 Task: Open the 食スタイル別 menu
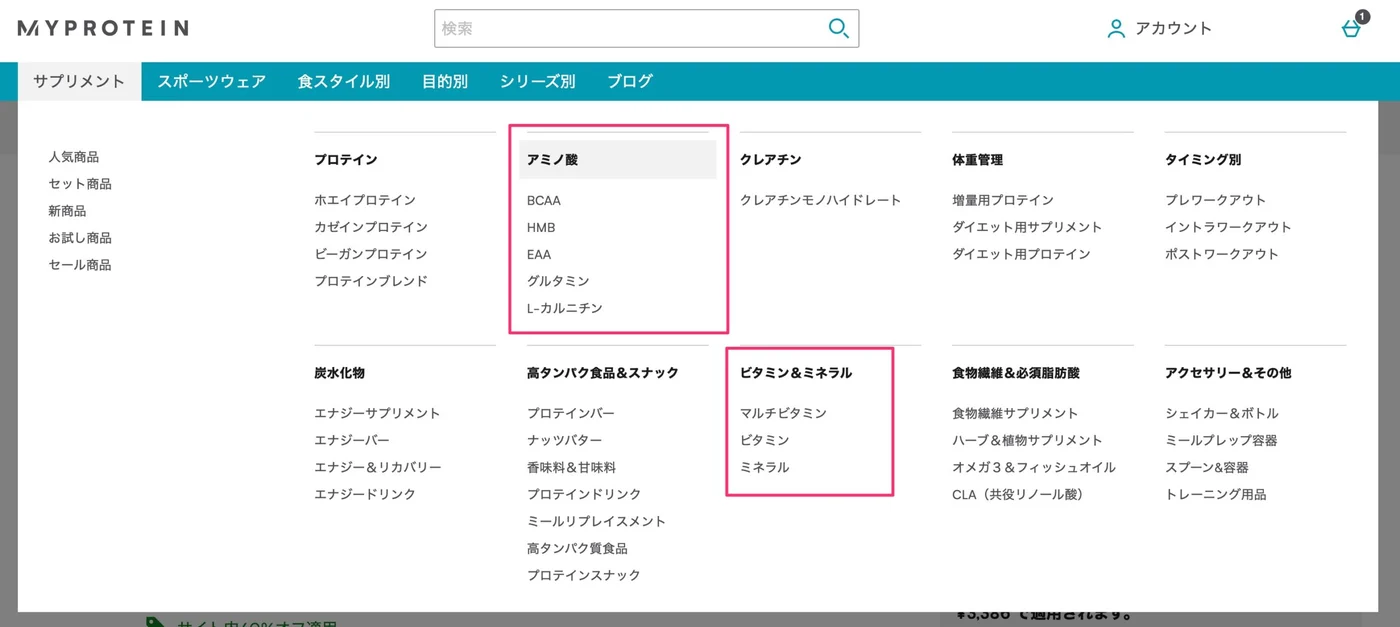tap(343, 82)
